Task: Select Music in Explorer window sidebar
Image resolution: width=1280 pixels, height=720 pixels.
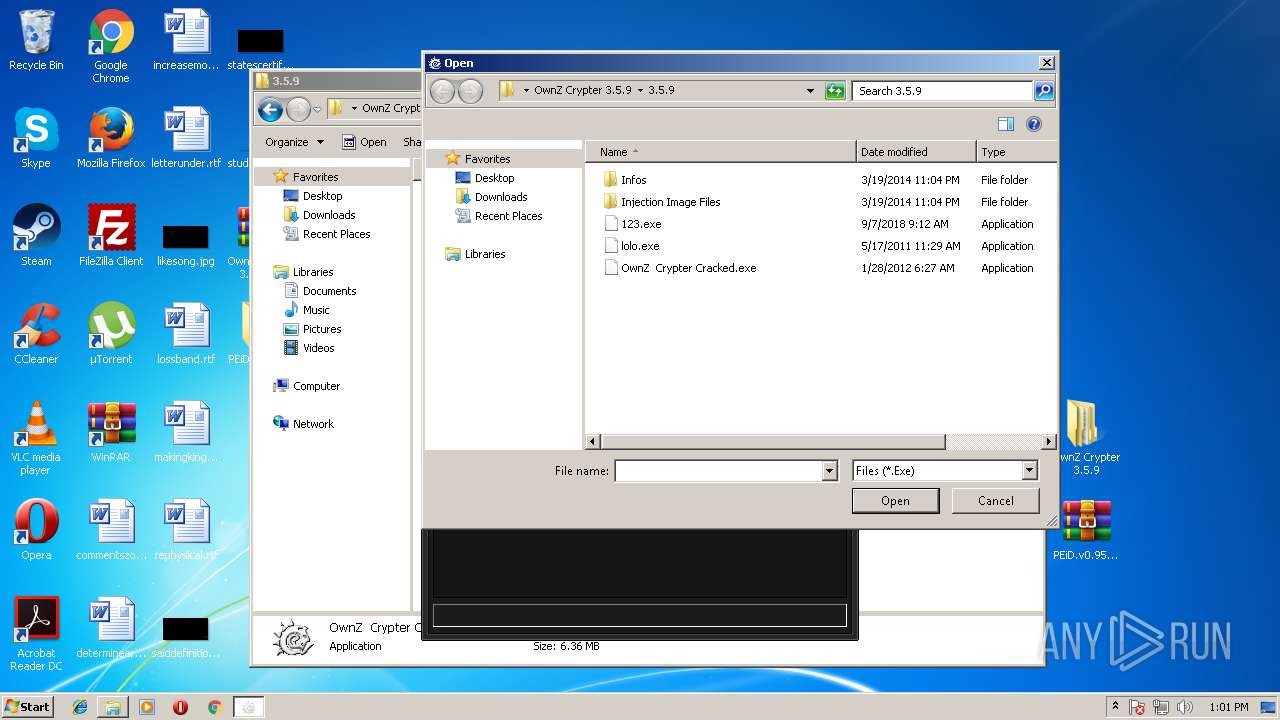Action: click(x=307, y=310)
